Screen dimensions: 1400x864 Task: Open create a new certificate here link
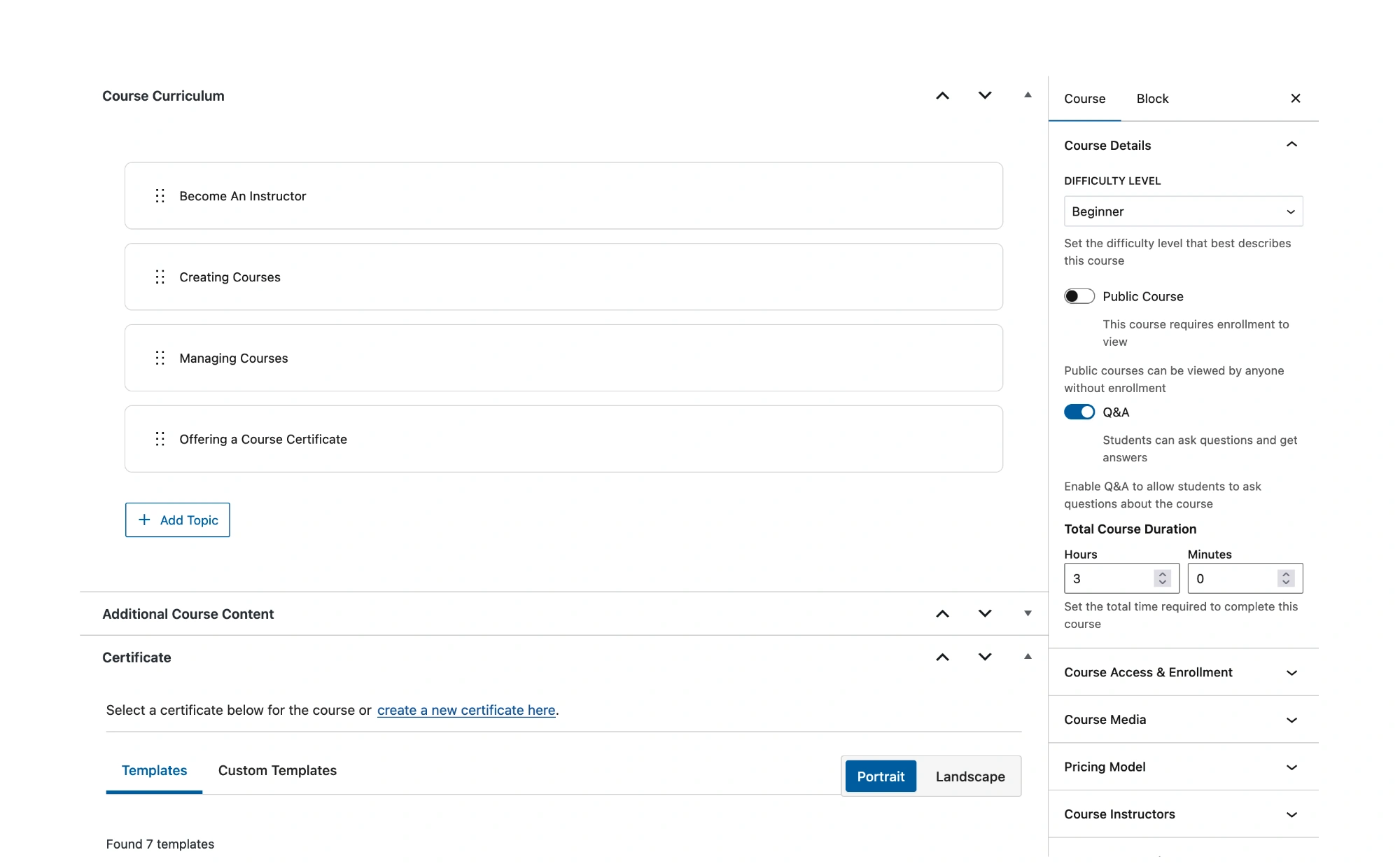click(466, 710)
